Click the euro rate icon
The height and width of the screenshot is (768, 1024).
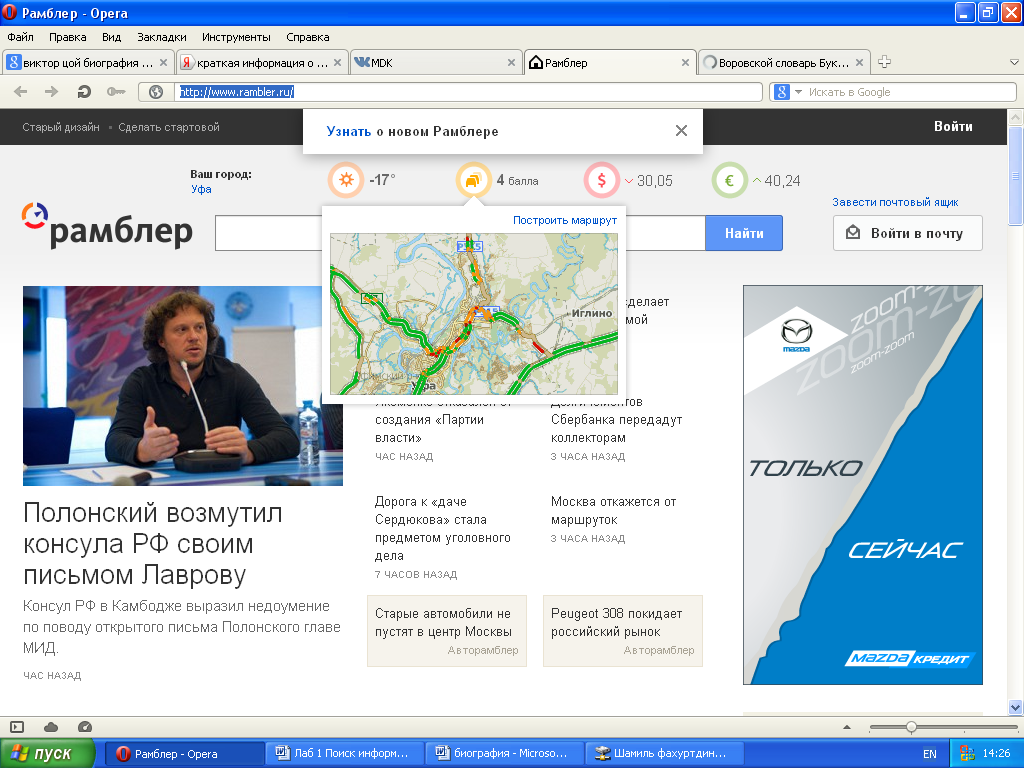(x=729, y=180)
